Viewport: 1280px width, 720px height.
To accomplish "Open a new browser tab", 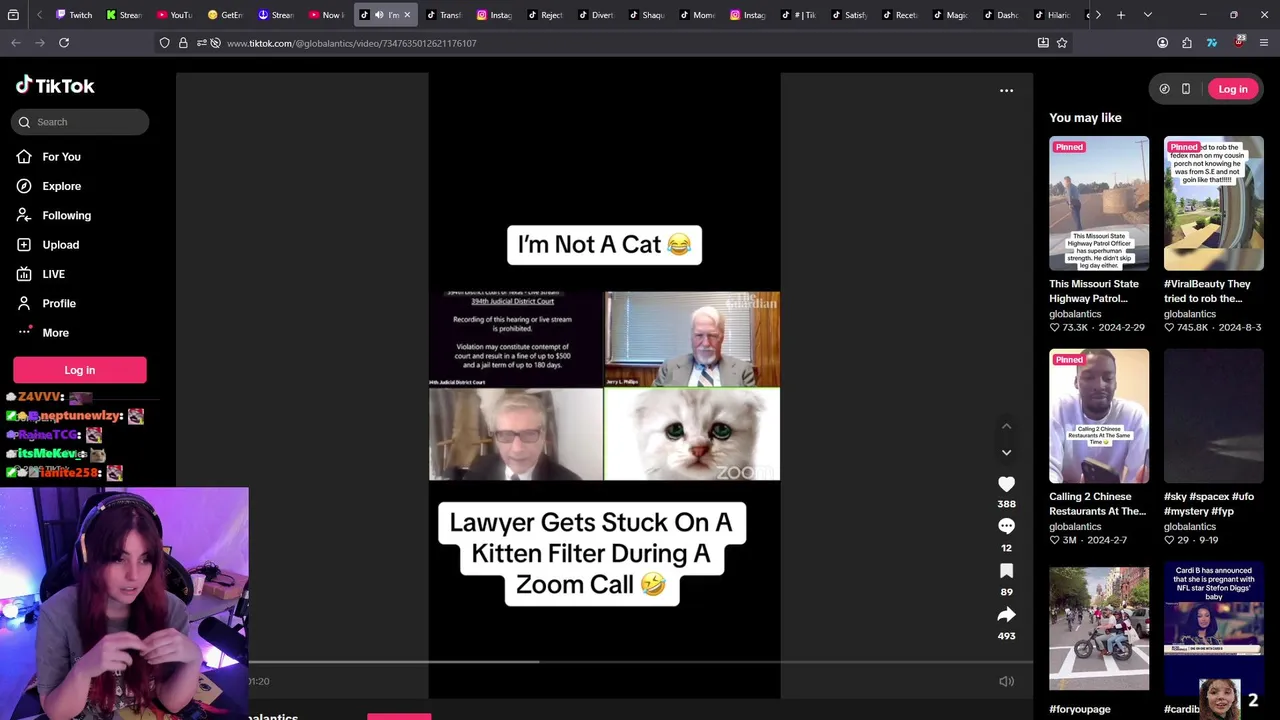I will point(1121,15).
